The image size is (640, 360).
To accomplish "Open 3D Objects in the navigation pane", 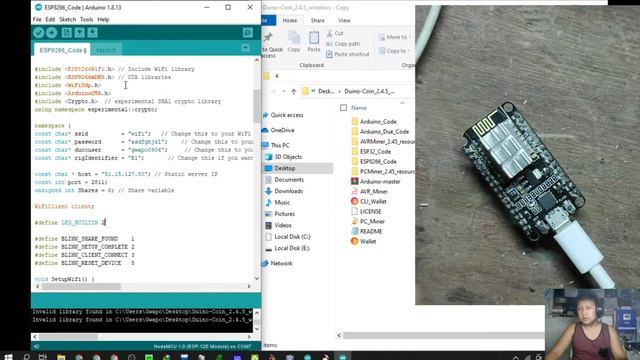I will 288,157.
